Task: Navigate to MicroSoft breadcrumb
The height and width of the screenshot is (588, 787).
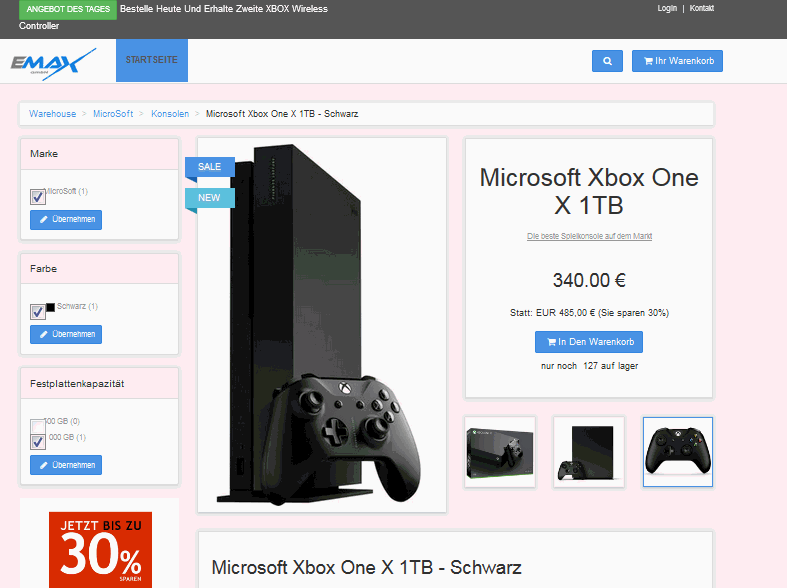Action: pos(113,114)
